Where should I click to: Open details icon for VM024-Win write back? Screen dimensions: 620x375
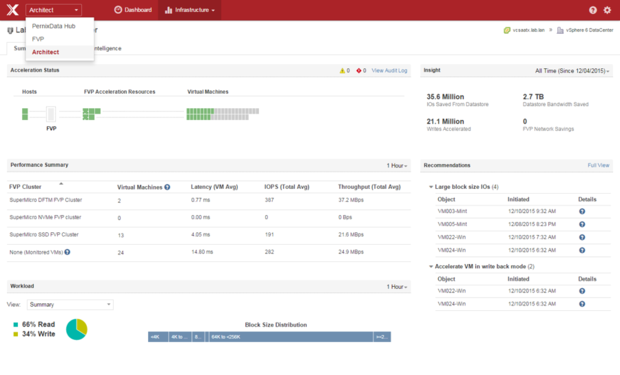point(582,304)
